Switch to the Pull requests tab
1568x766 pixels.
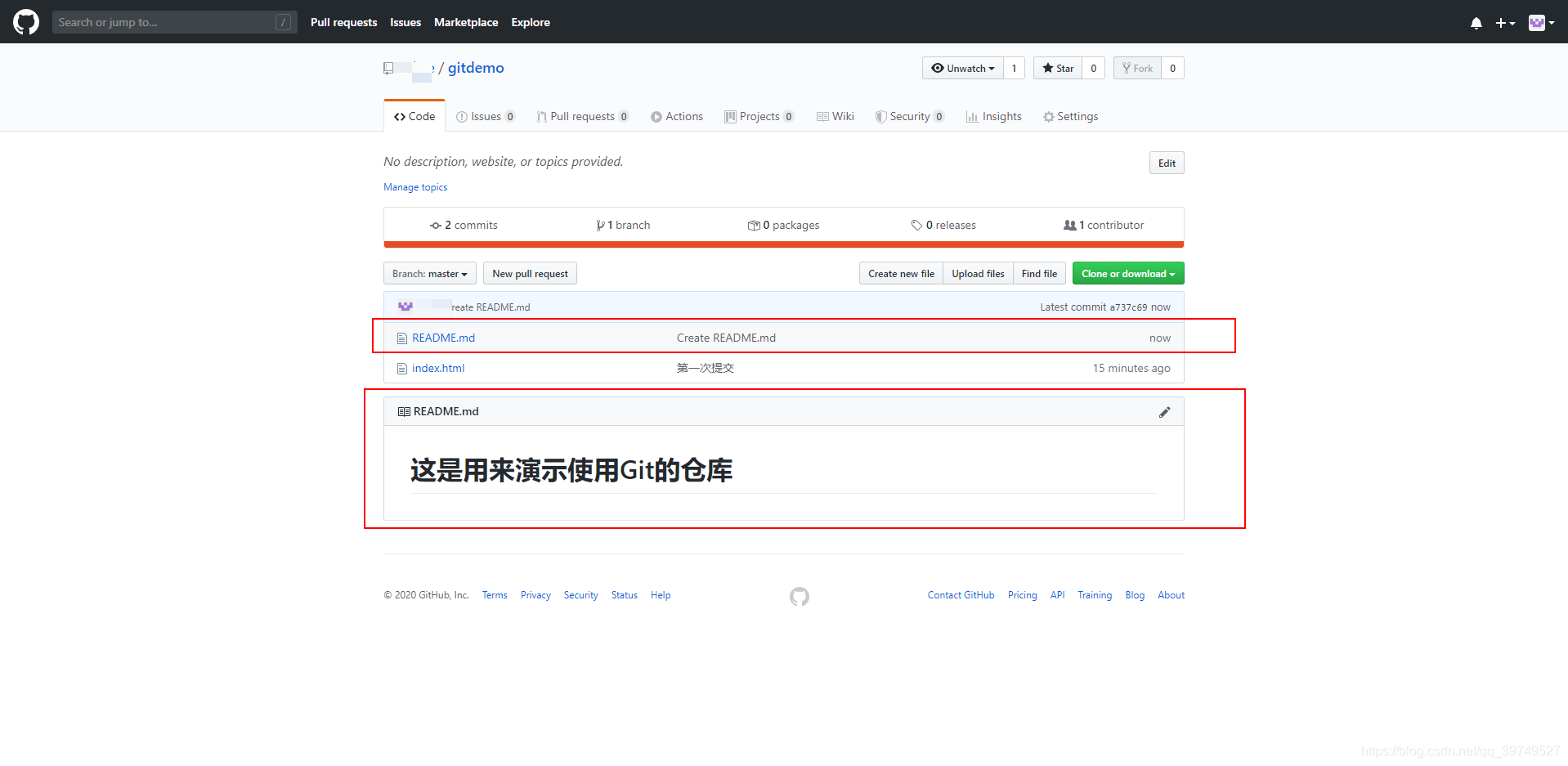(583, 116)
